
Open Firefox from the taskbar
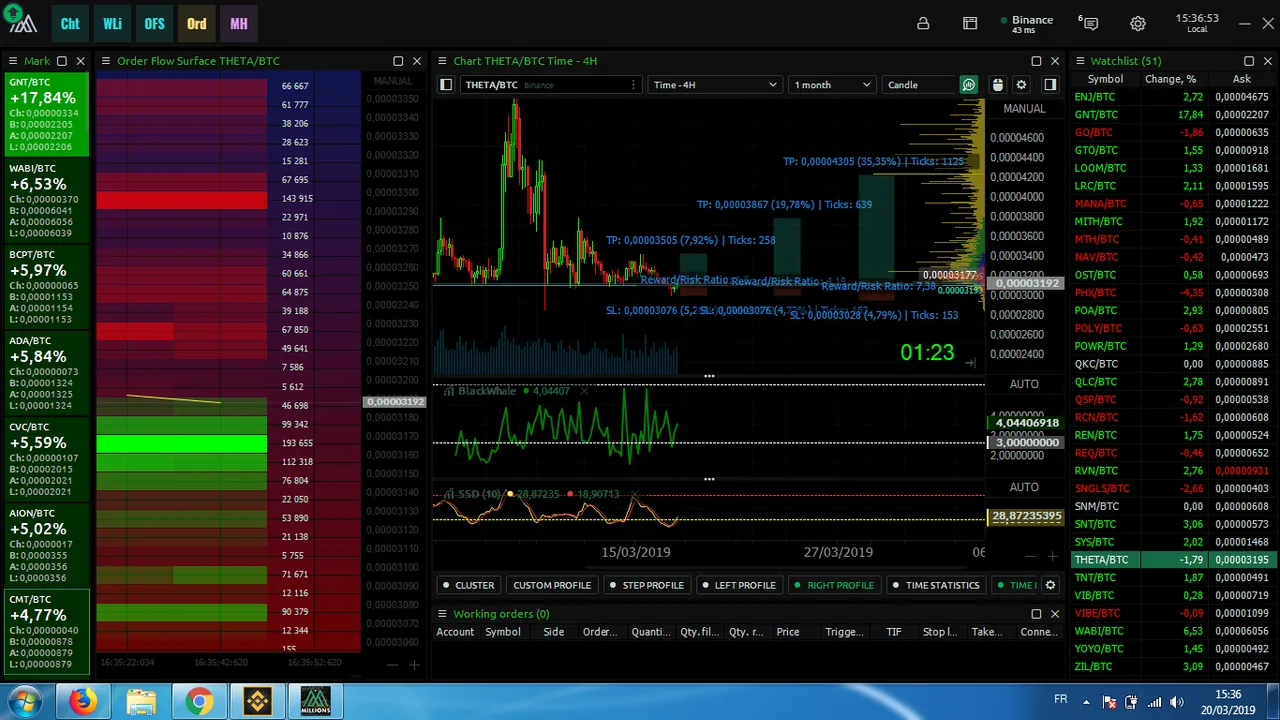(84, 702)
